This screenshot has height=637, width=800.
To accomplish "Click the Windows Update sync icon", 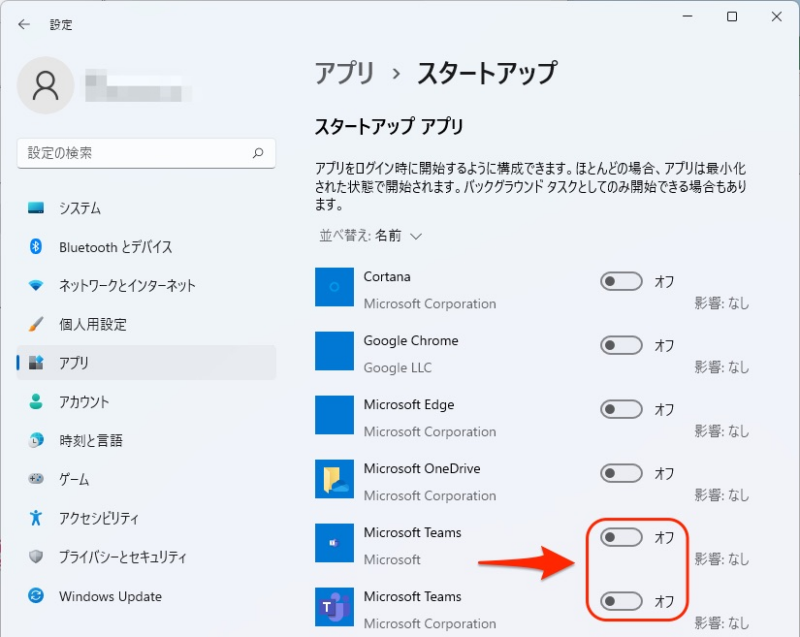I will [x=36, y=595].
